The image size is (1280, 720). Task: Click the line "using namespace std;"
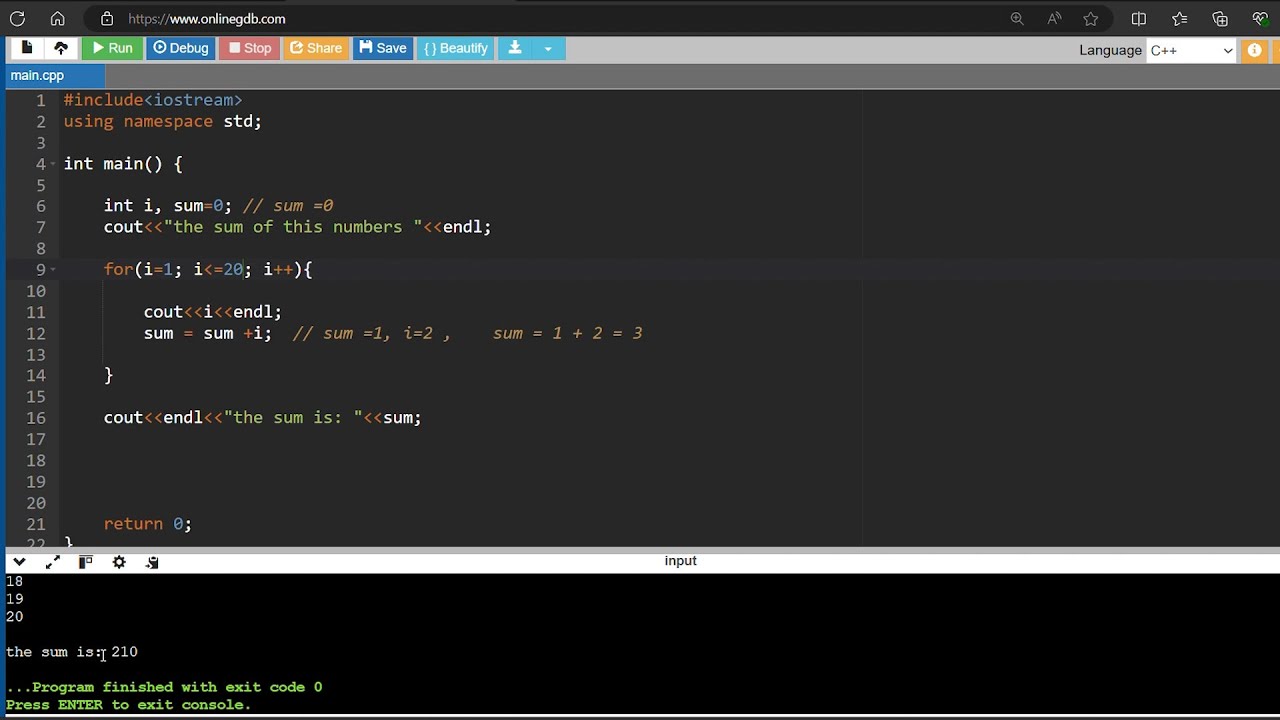point(163,121)
